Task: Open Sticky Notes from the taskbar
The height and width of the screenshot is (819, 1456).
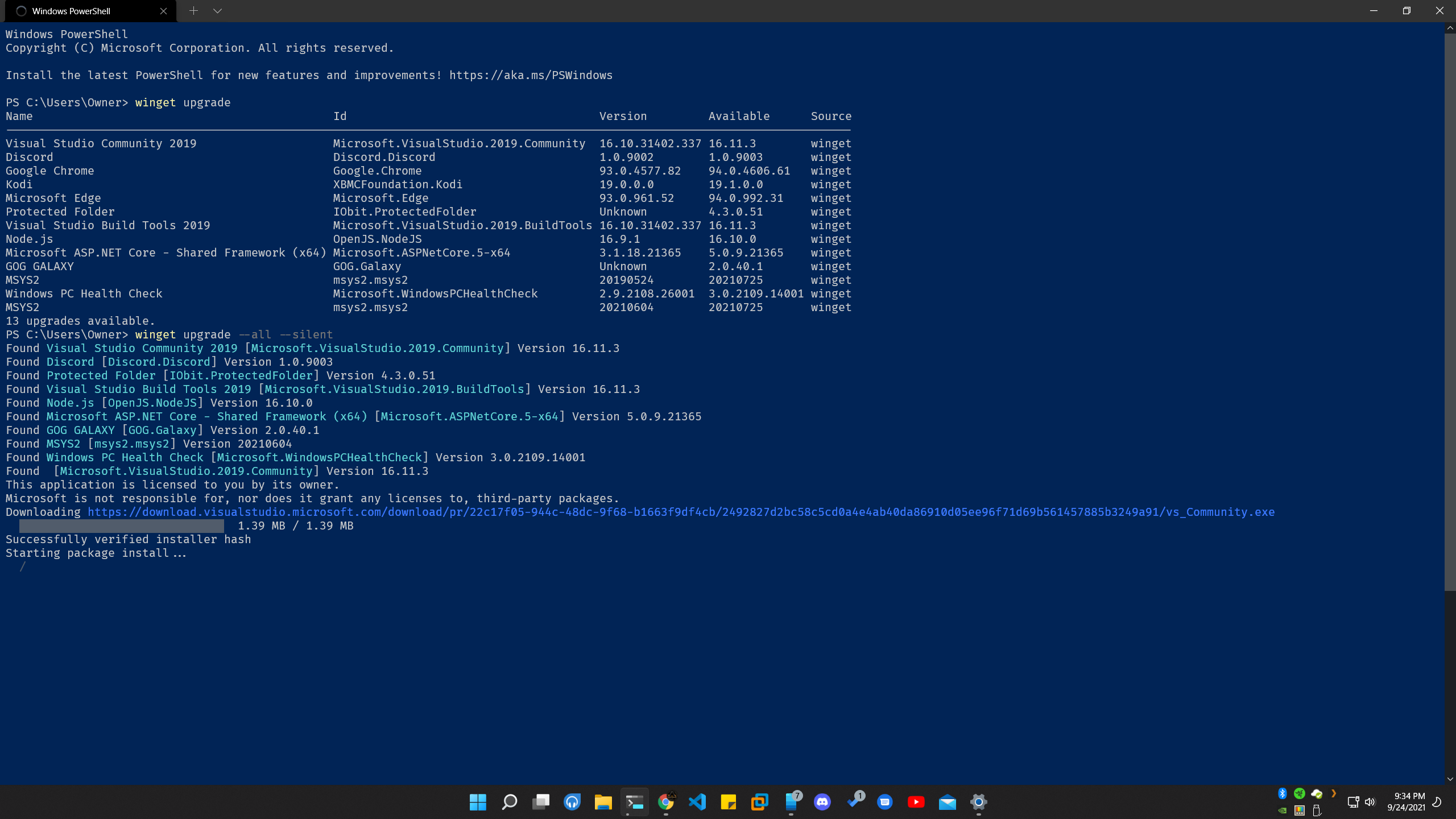Action: (728, 802)
